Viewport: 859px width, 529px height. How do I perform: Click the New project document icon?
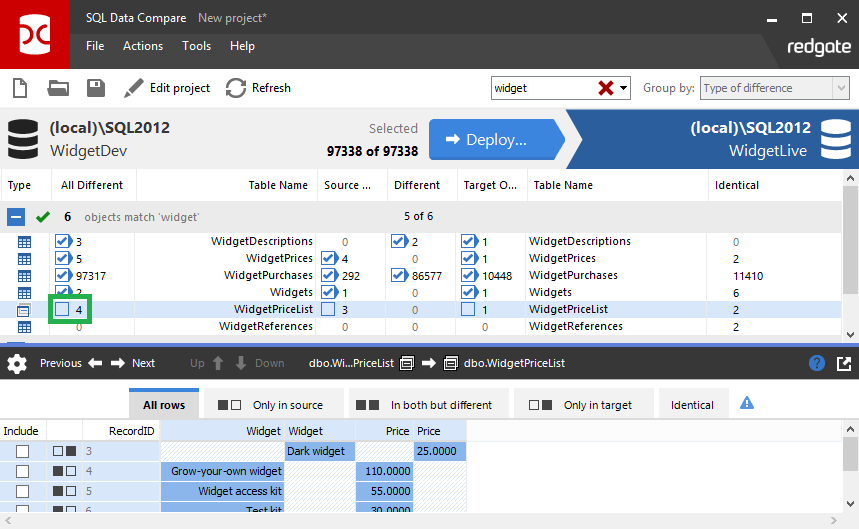tap(20, 88)
